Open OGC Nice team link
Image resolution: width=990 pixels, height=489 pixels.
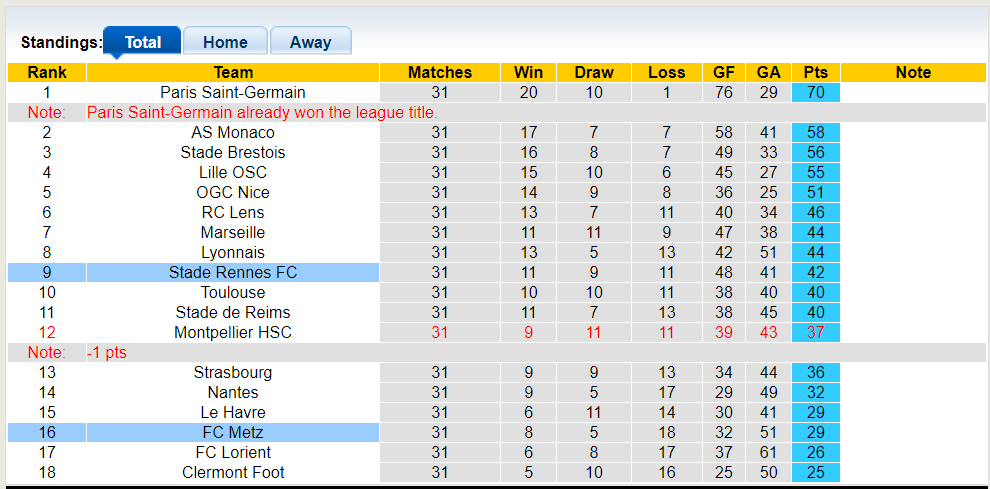click(x=233, y=192)
